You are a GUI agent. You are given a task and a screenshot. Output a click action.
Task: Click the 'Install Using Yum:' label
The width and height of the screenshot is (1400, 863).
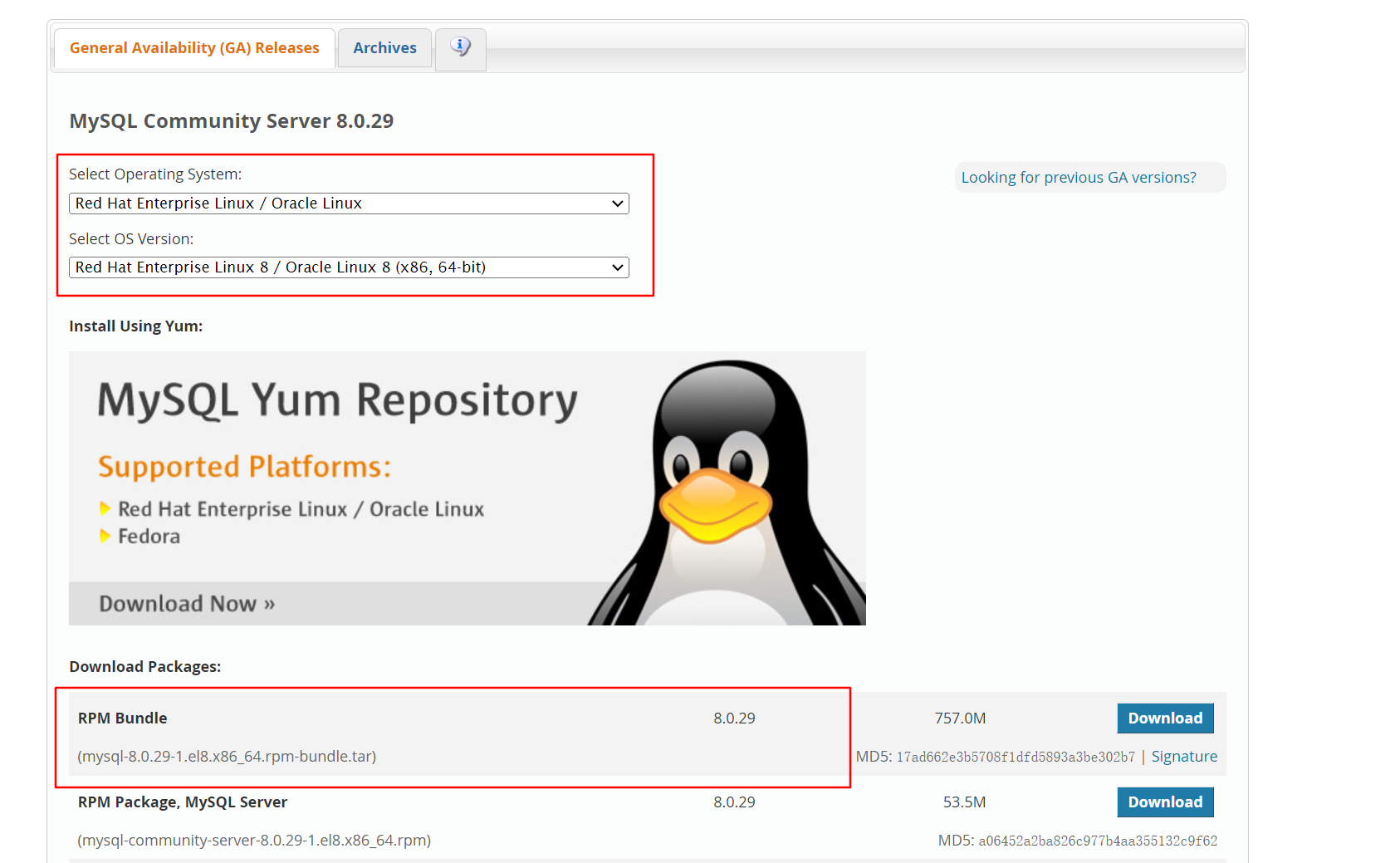coord(136,326)
